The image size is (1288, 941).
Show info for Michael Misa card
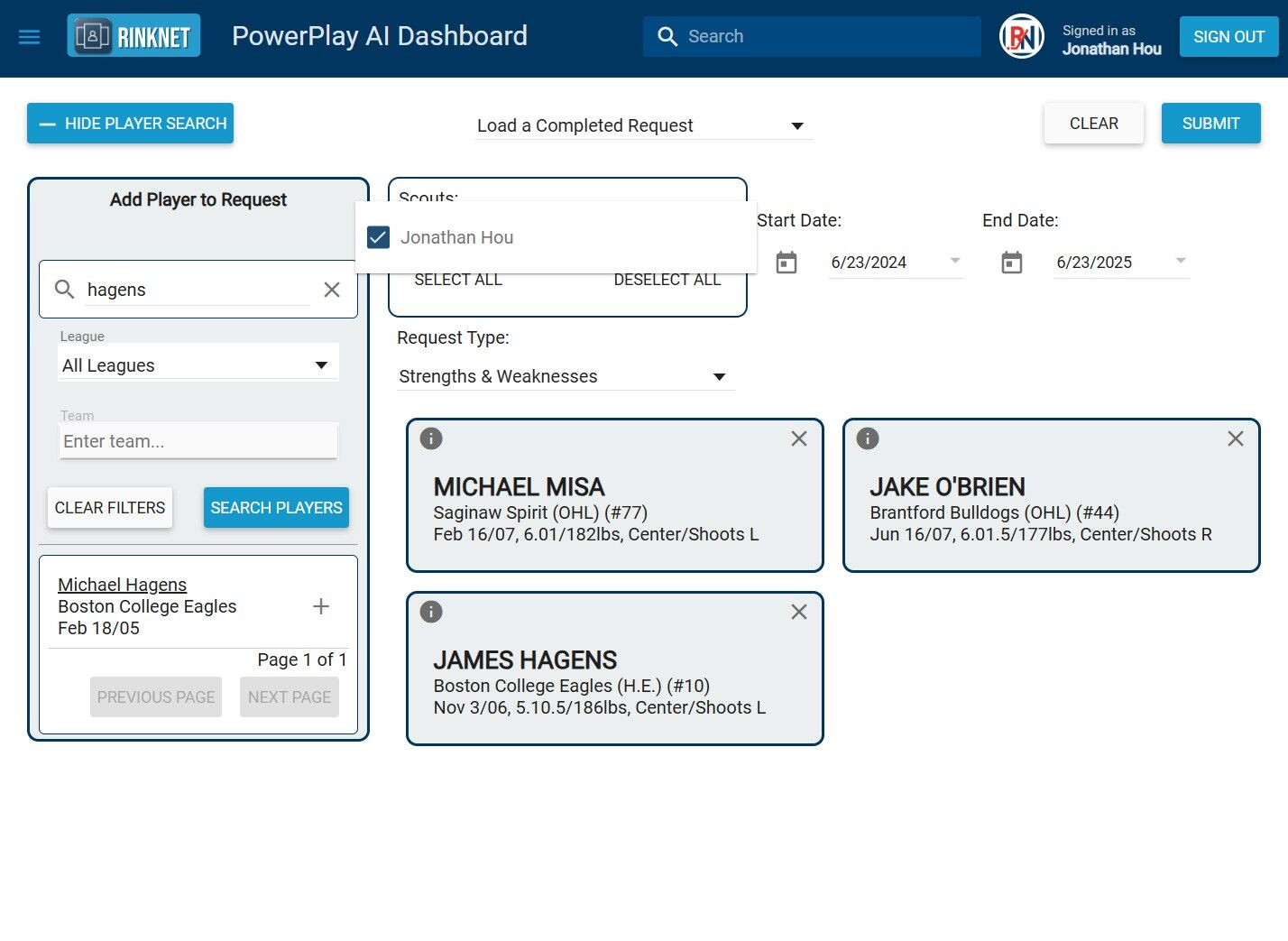[431, 438]
